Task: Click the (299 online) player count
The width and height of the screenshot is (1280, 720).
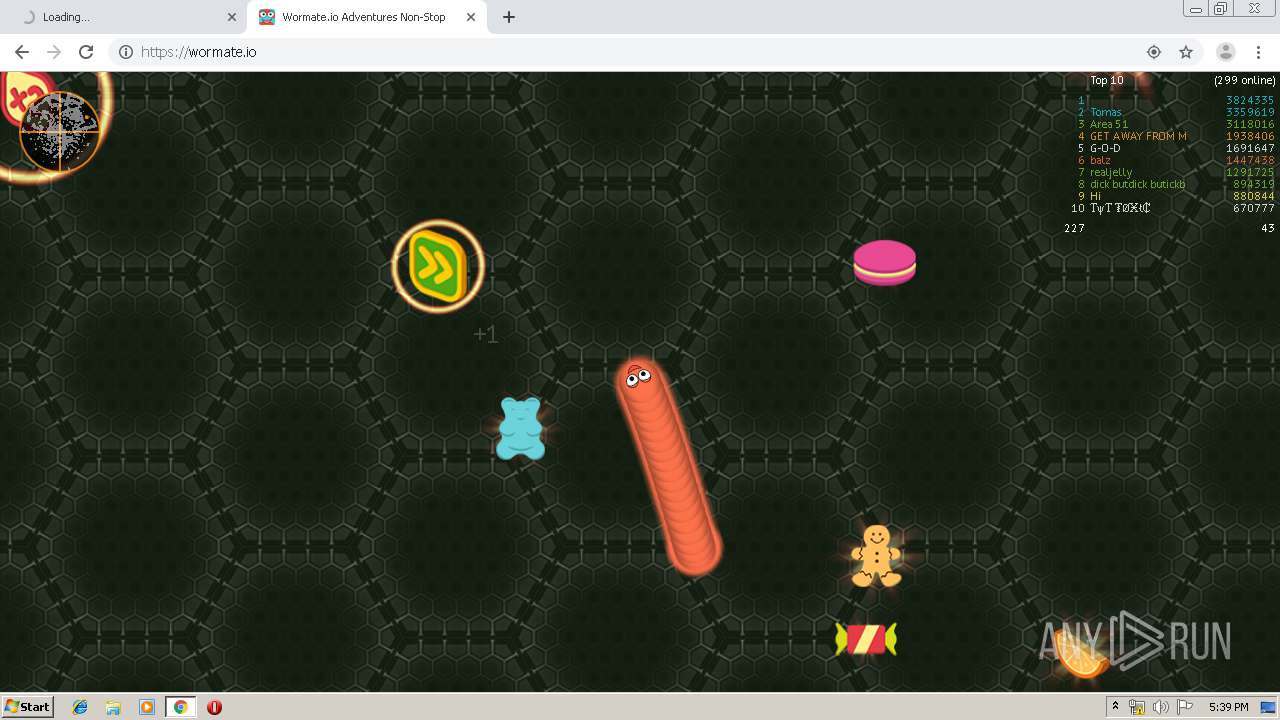Action: click(1245, 80)
